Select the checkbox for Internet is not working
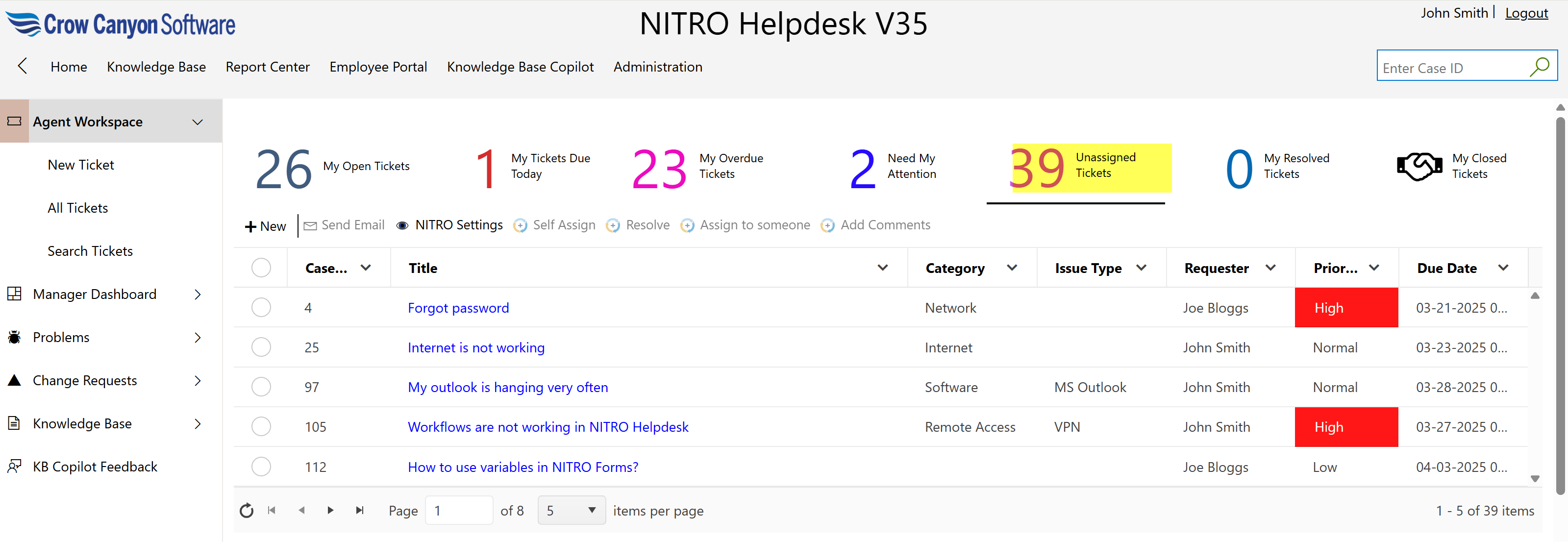The image size is (1568, 542). coord(261,347)
